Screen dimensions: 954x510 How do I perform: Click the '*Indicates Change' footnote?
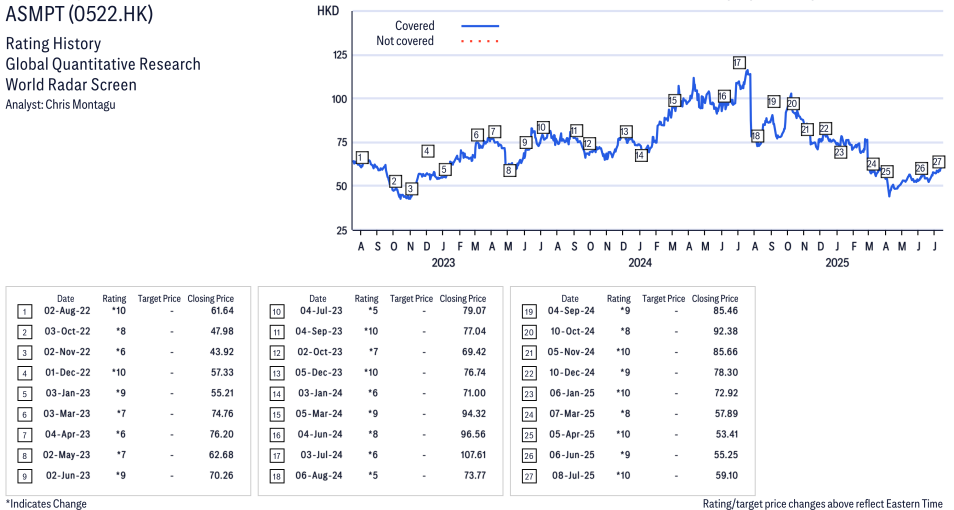(46, 503)
